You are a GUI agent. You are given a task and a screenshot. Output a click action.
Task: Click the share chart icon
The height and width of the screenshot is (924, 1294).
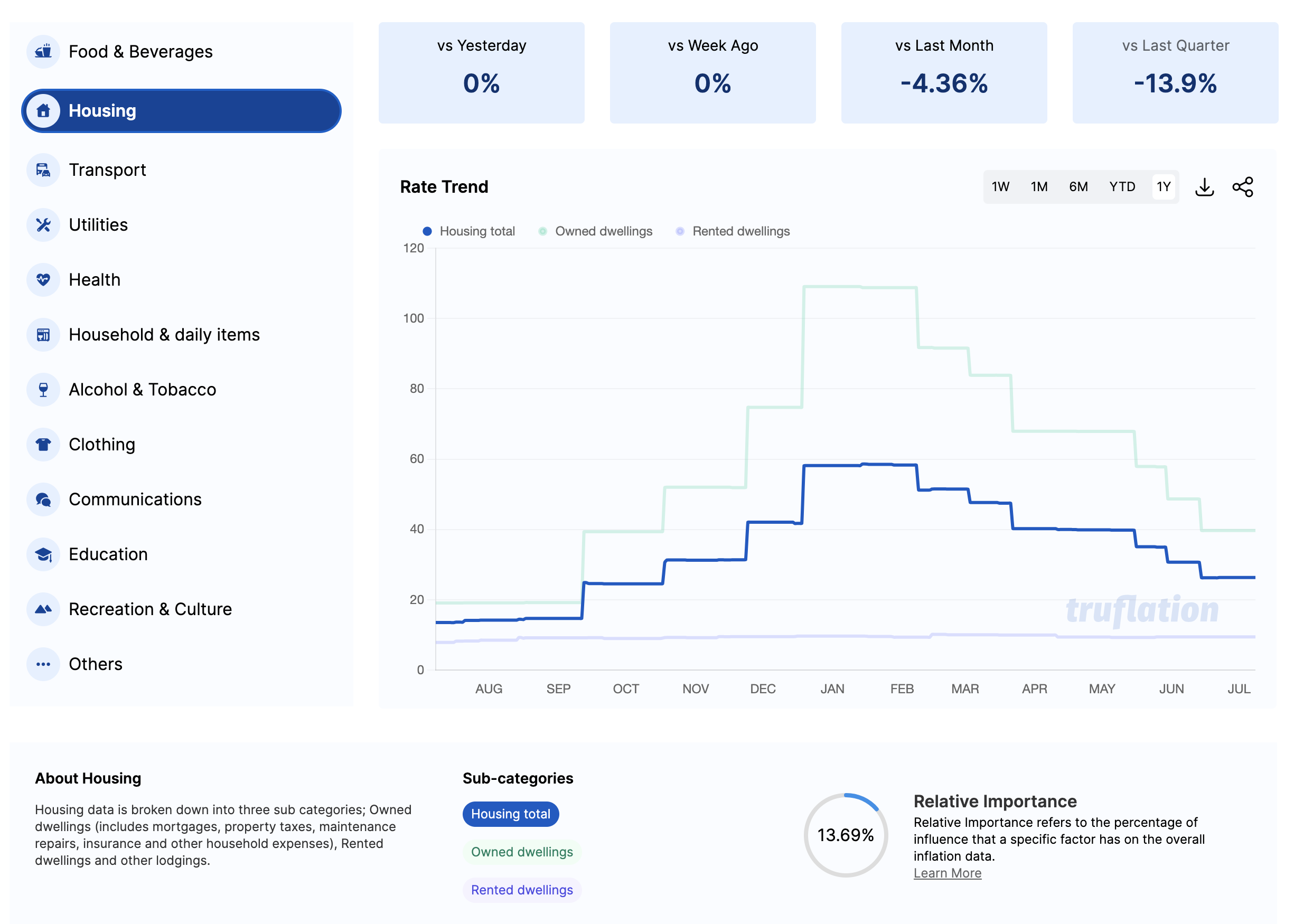point(1242,186)
